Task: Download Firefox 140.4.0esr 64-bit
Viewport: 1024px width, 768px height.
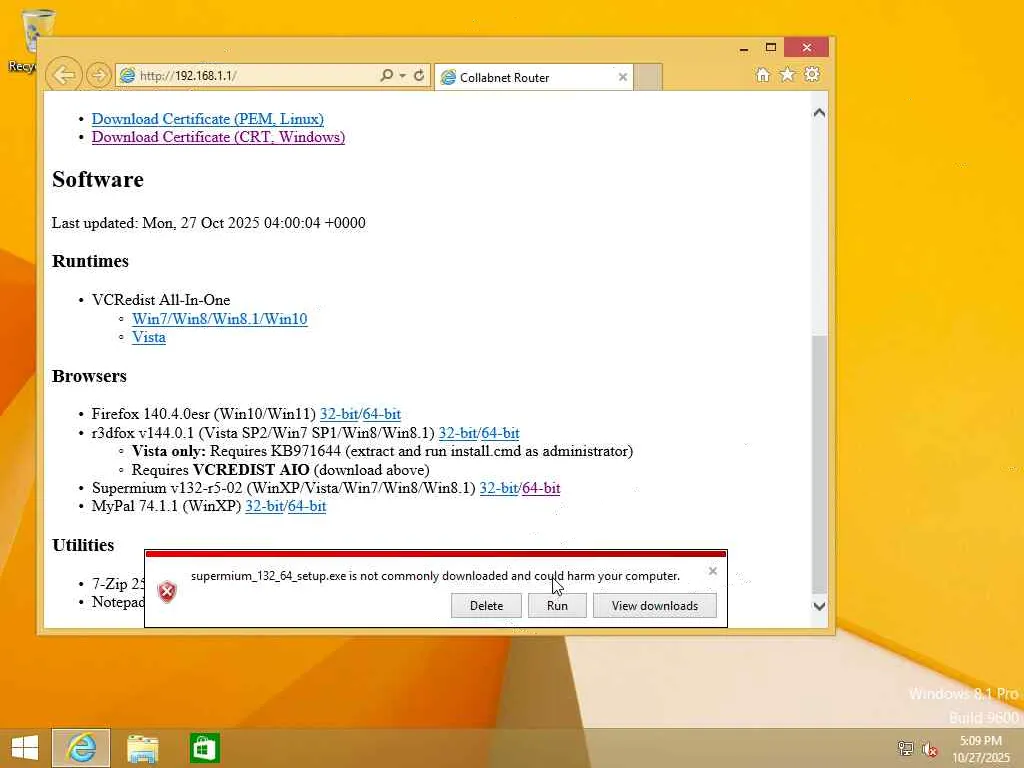Action: coord(381,414)
